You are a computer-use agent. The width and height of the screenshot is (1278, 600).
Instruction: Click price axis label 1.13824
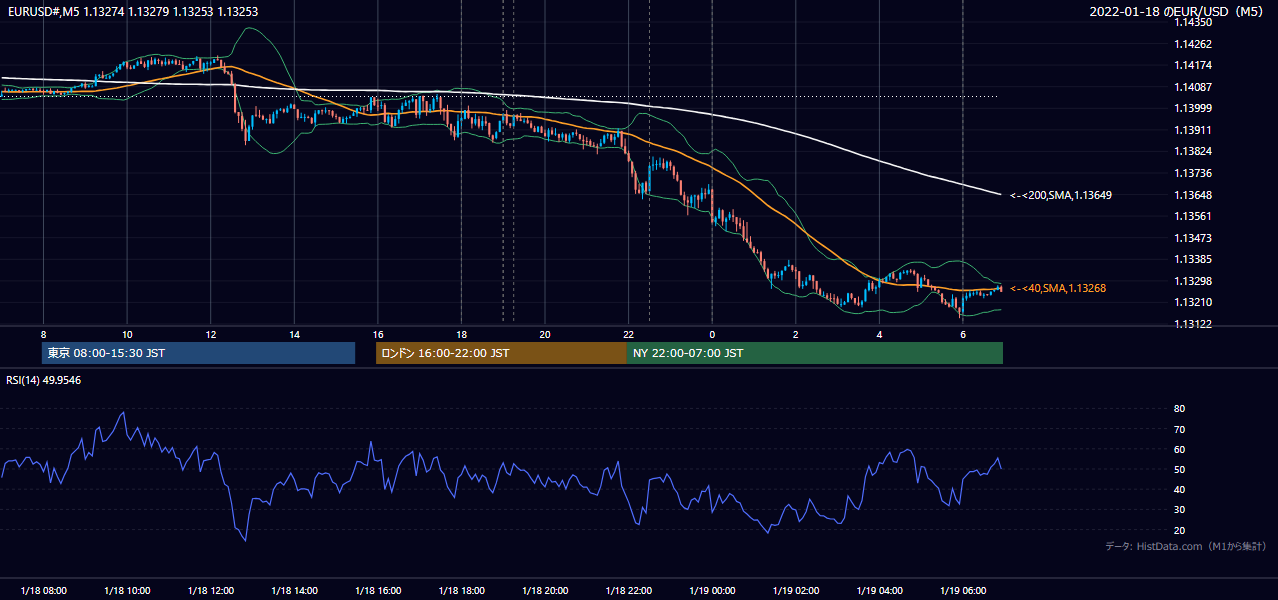point(1193,152)
